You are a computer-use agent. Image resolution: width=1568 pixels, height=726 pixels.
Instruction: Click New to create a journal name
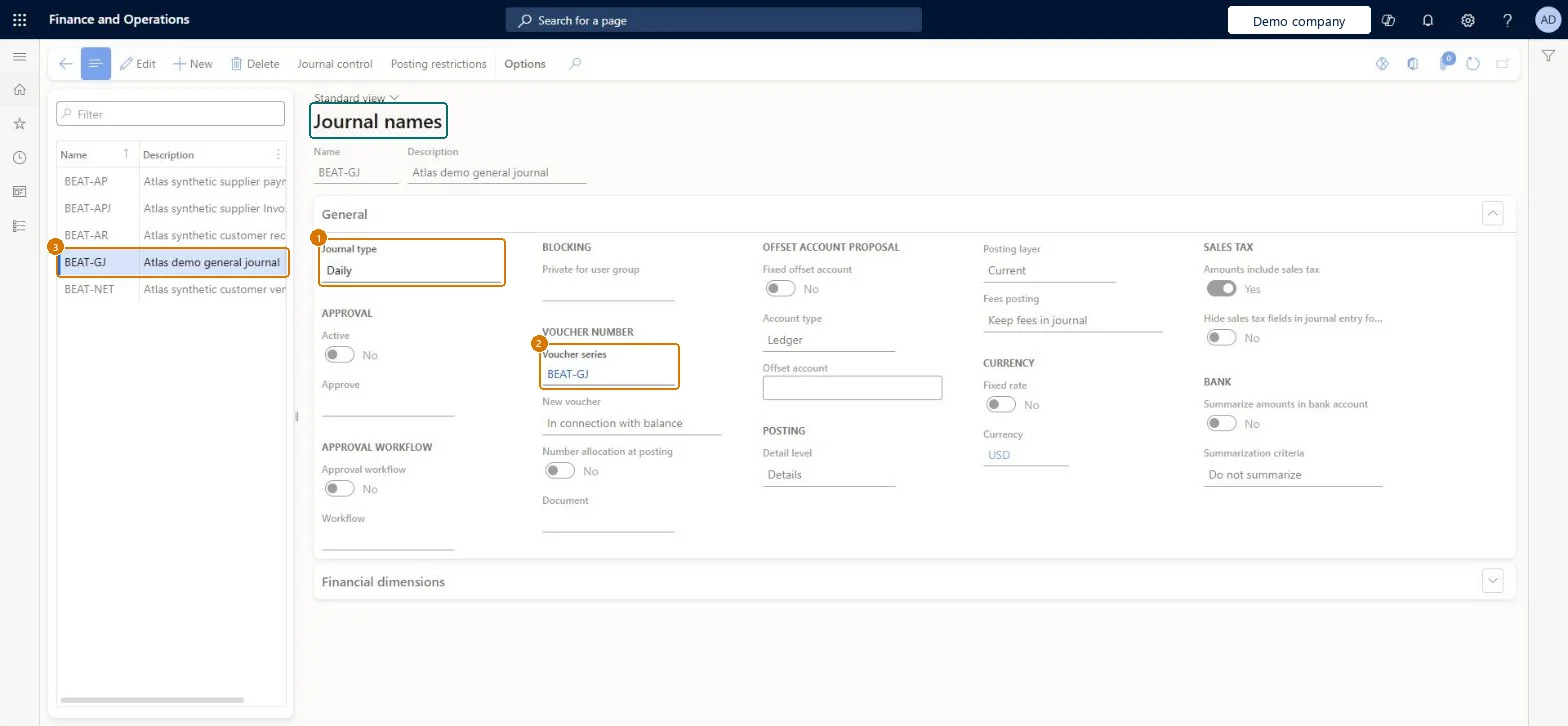[x=193, y=64]
